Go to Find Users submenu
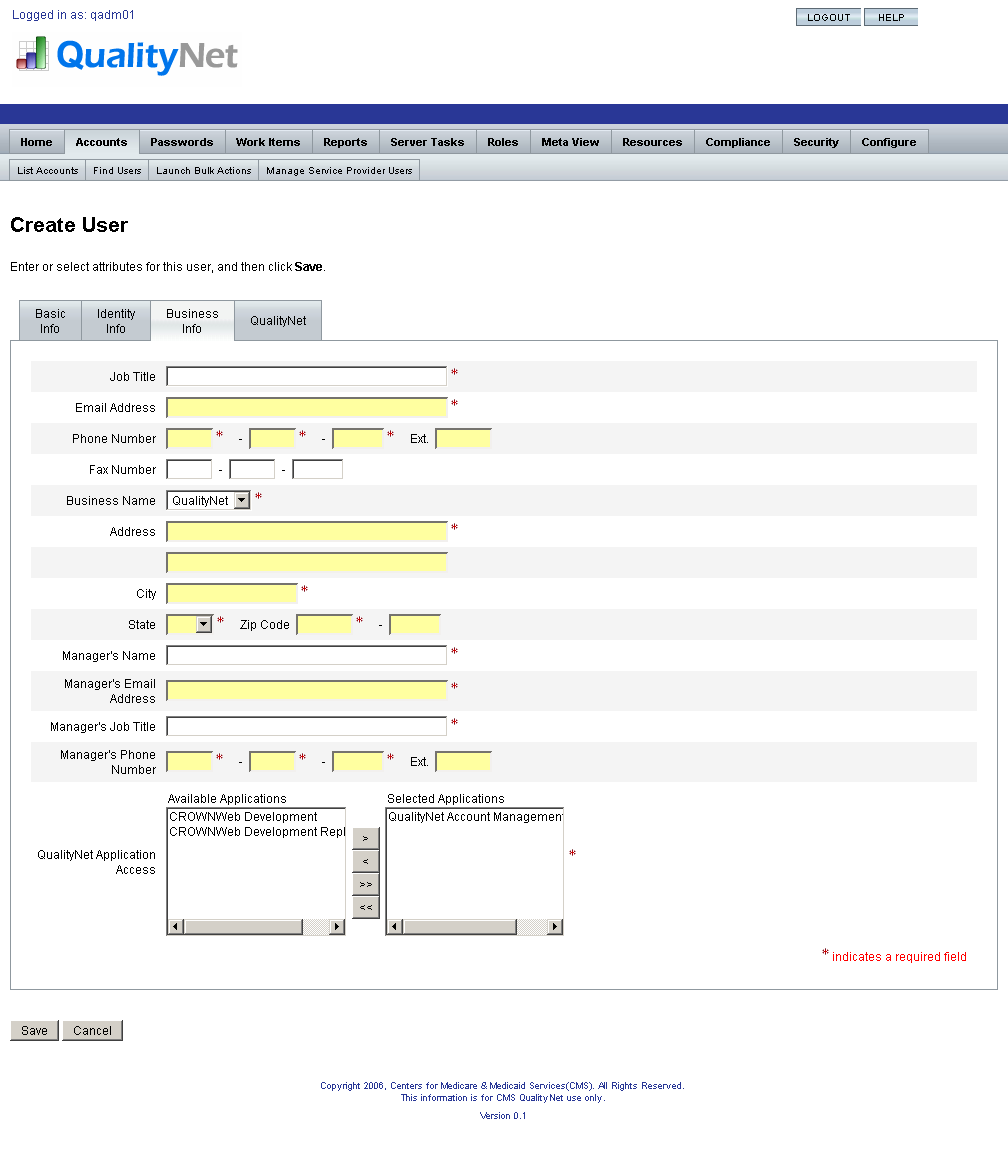This screenshot has width=1008, height=1152. (118, 170)
